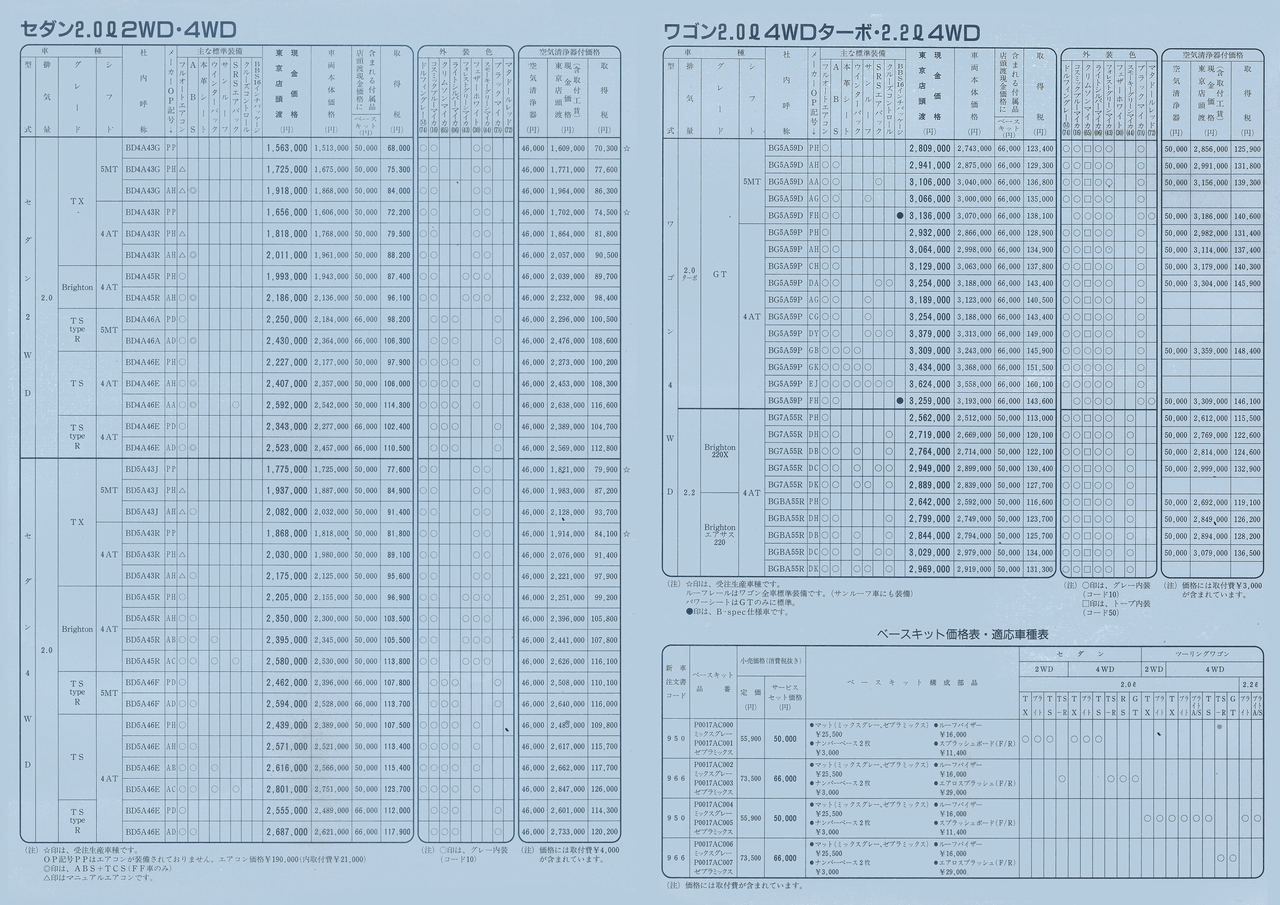Click the wagon price 3,434,000
The height and width of the screenshot is (905, 1280).
pyautogui.click(x=929, y=368)
